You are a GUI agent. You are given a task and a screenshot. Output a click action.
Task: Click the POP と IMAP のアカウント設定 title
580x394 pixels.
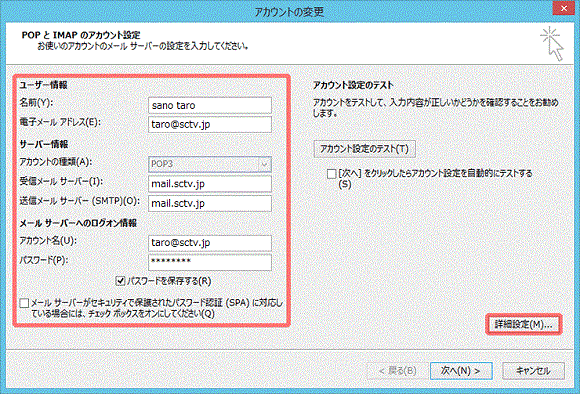click(x=81, y=35)
